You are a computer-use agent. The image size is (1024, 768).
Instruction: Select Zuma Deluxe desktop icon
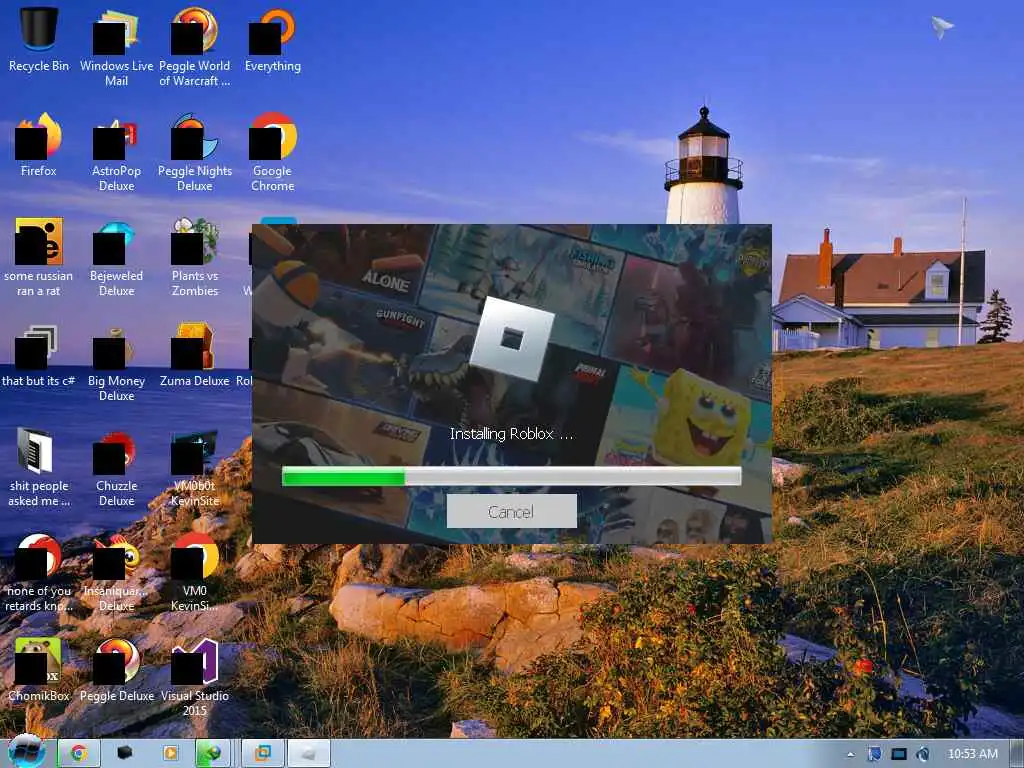pos(195,355)
